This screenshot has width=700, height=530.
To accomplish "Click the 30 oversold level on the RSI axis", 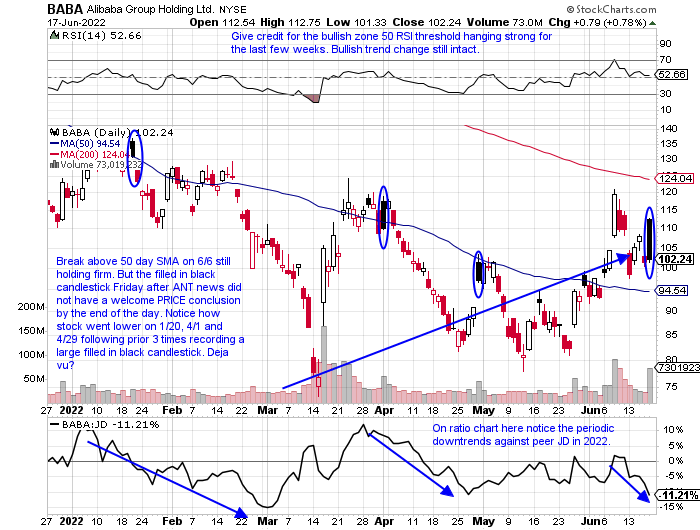I will click(665, 93).
